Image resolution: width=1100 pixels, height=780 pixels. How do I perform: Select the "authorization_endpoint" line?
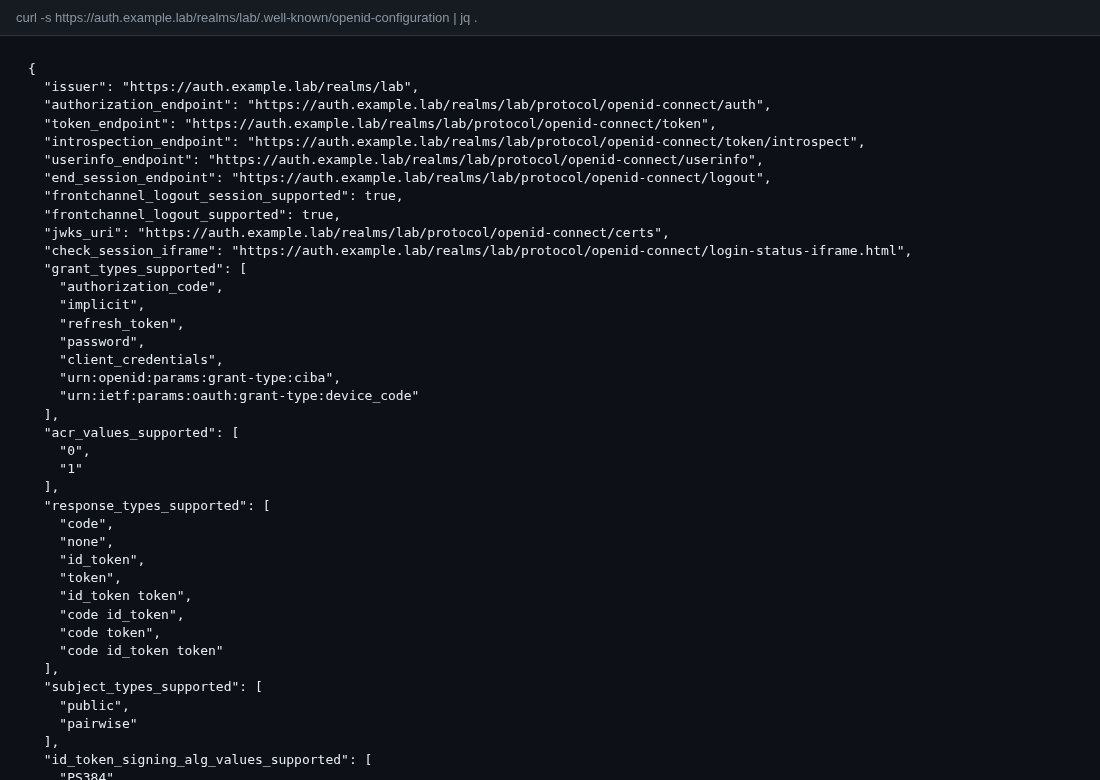[408, 105]
